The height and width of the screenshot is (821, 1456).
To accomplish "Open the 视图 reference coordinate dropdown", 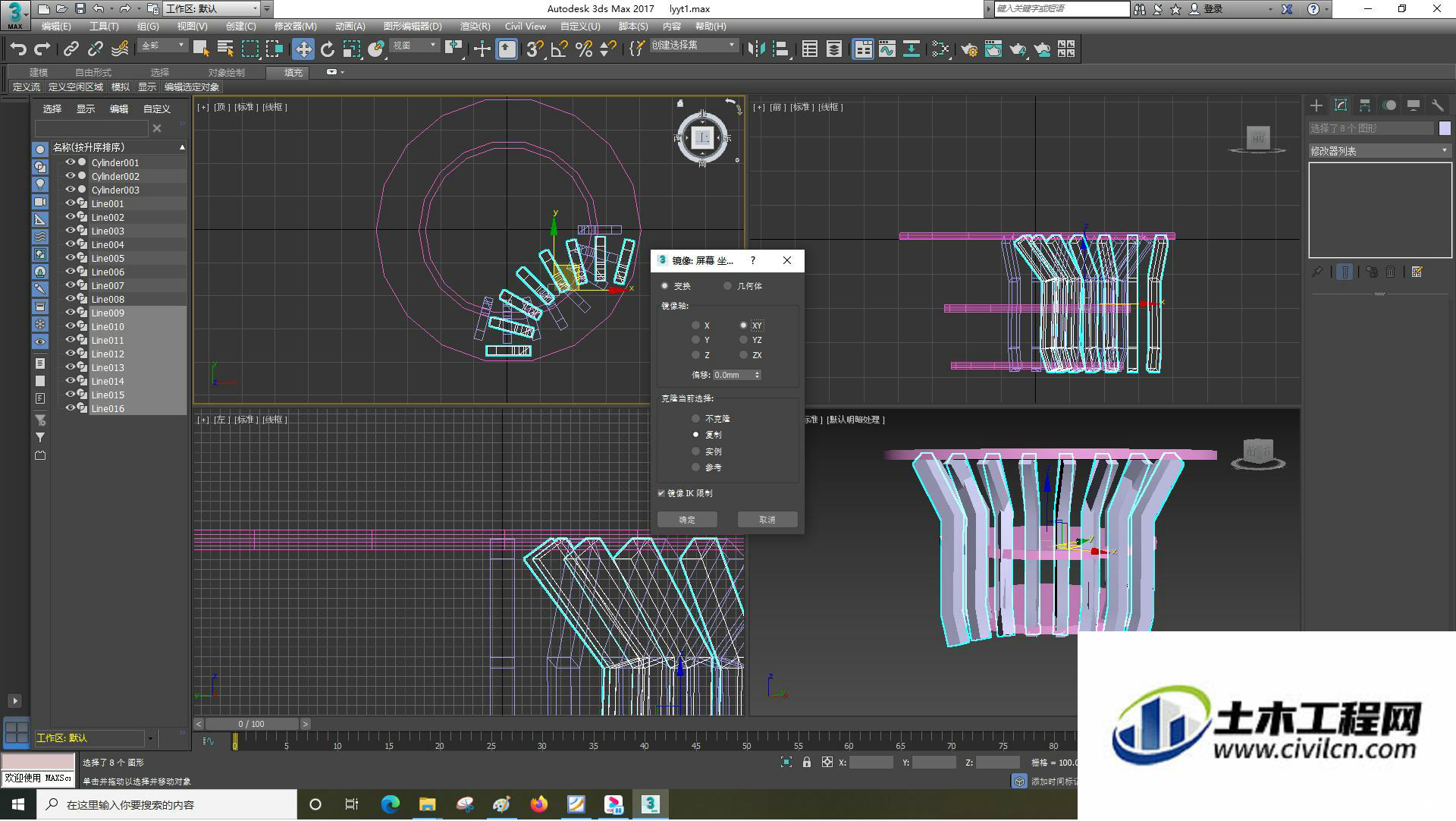I will 415,46.
